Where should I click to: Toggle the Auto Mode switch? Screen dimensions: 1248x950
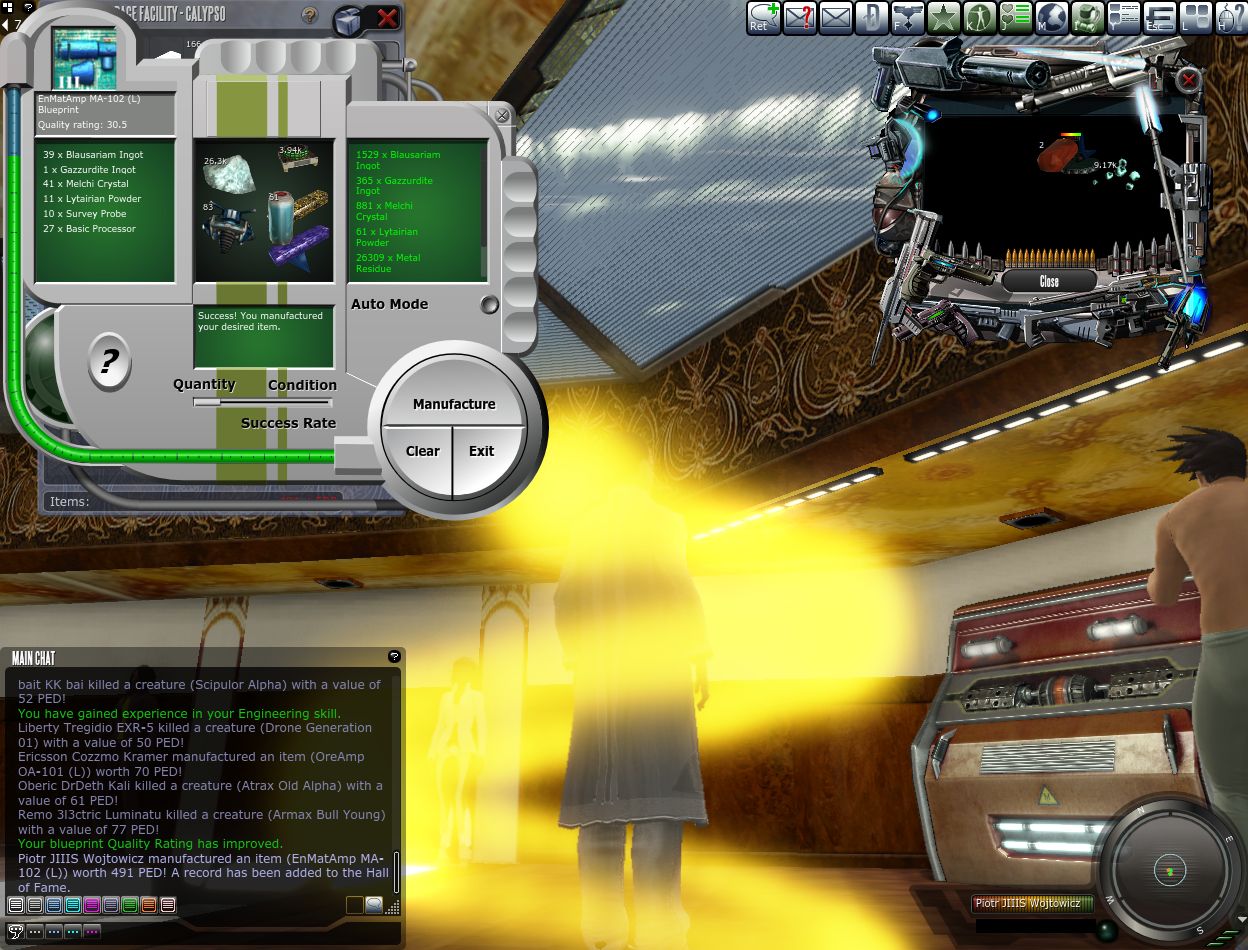(489, 305)
